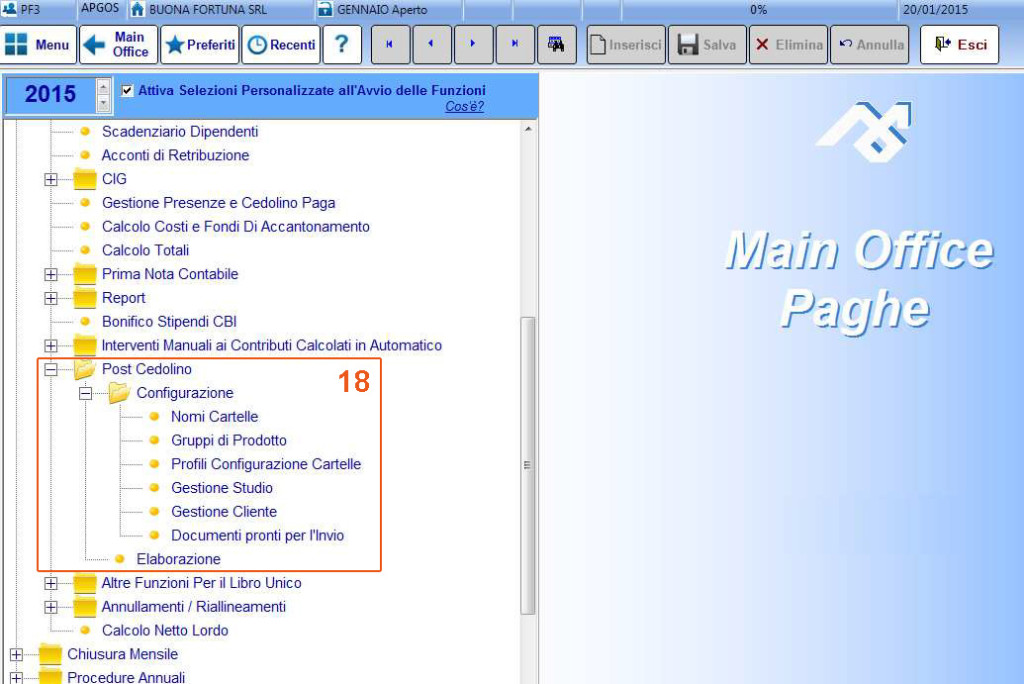Go to next record arrow
Screen dimensions: 1024x684
(x=473, y=44)
